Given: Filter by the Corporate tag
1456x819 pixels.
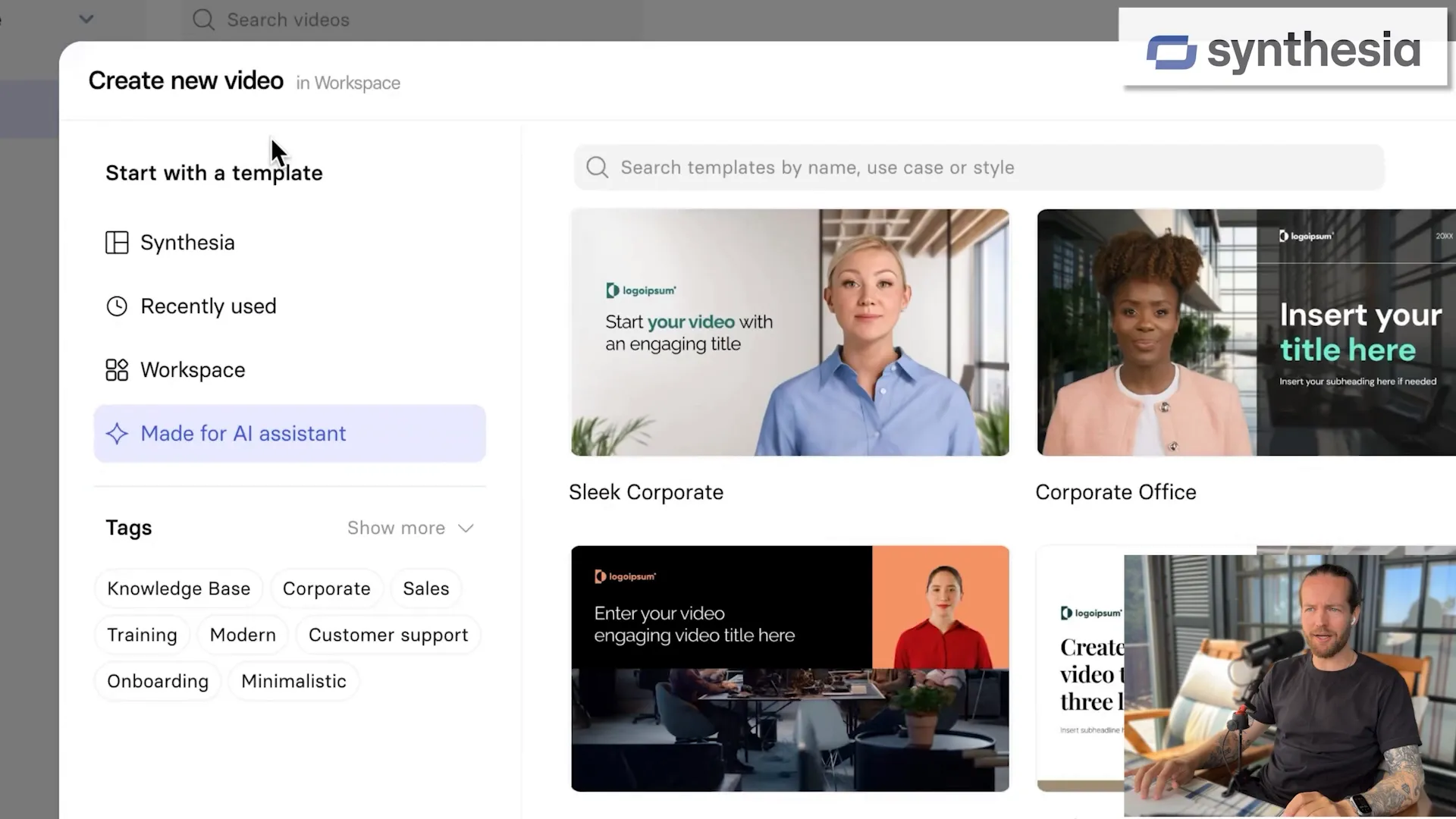Looking at the screenshot, I should coord(327,589).
